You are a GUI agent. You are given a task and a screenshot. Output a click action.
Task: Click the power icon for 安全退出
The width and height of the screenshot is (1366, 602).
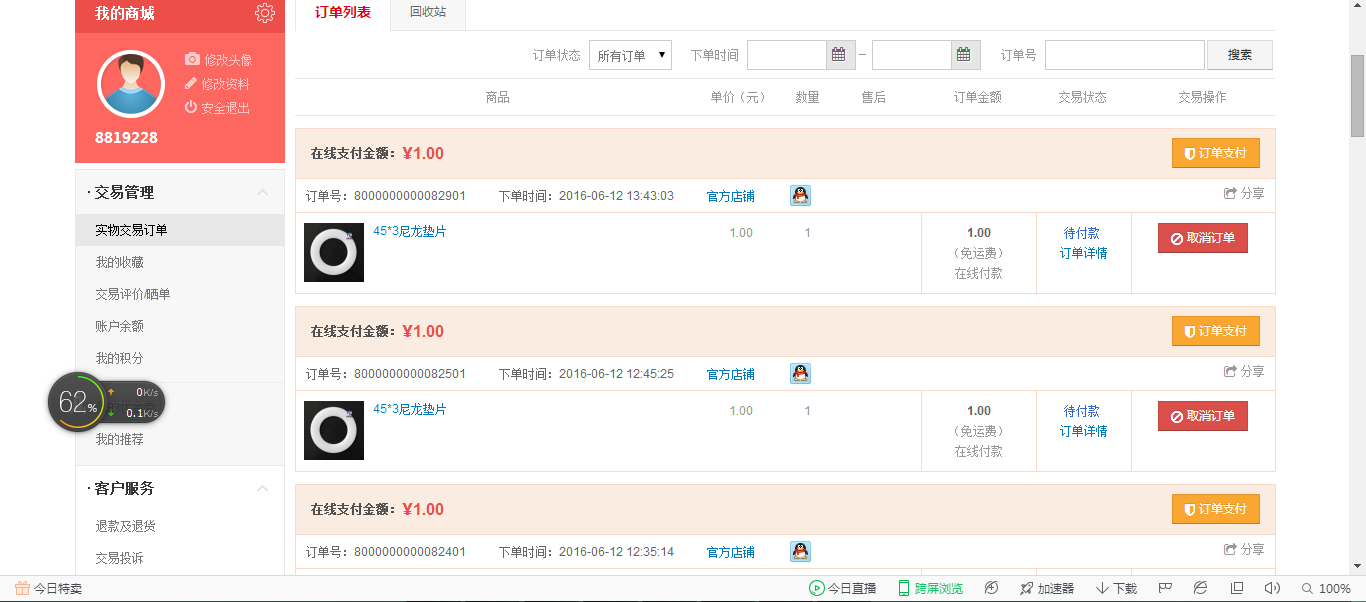tap(191, 107)
